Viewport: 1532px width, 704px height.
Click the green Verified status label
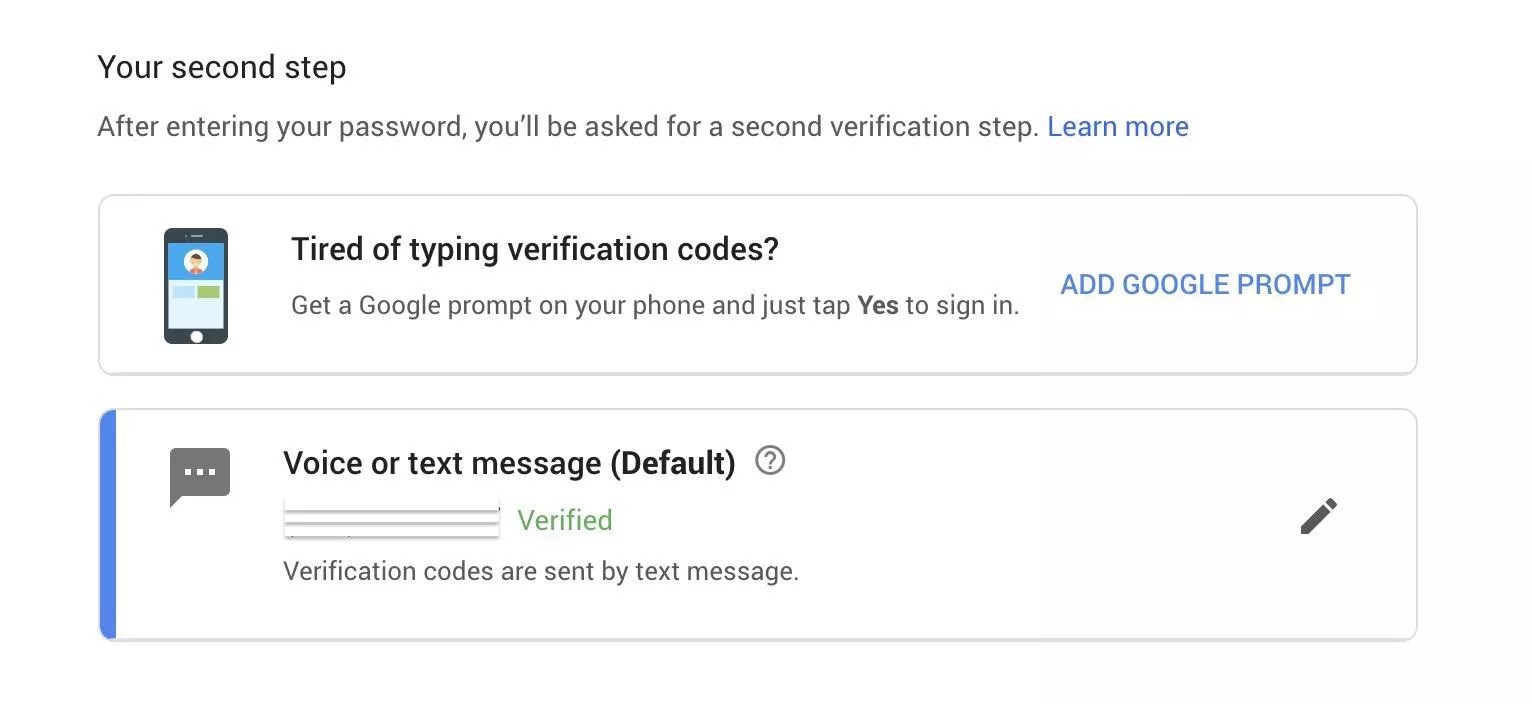click(564, 520)
